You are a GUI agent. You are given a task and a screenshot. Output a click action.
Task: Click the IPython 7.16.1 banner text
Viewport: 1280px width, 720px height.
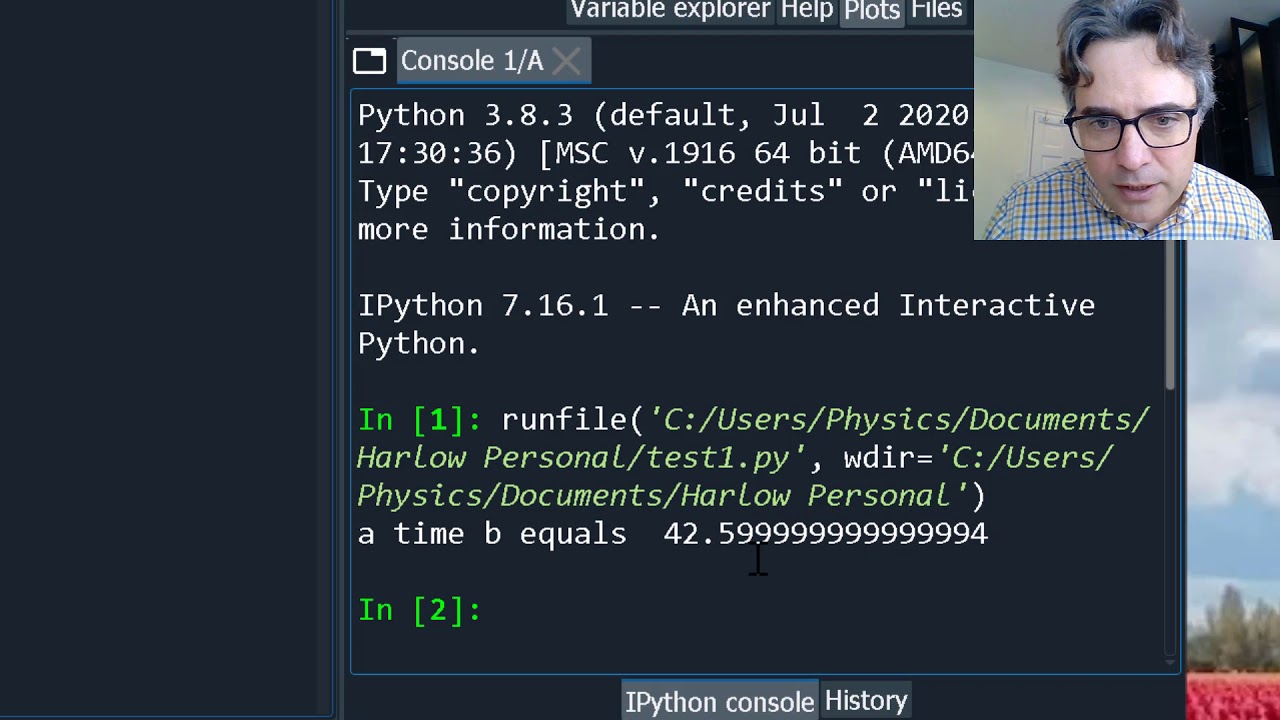[x=725, y=306]
